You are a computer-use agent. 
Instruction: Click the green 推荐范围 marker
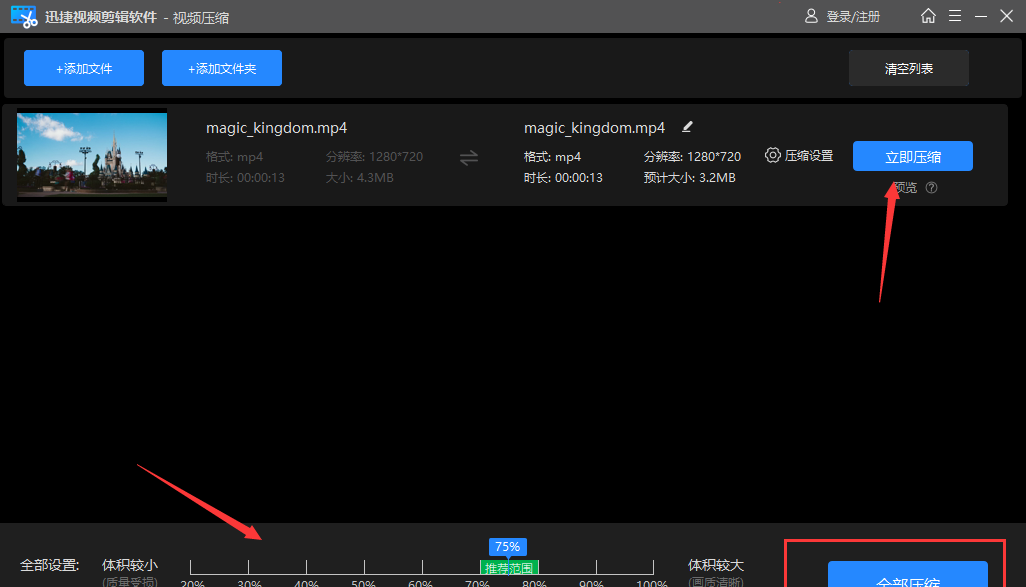(509, 568)
